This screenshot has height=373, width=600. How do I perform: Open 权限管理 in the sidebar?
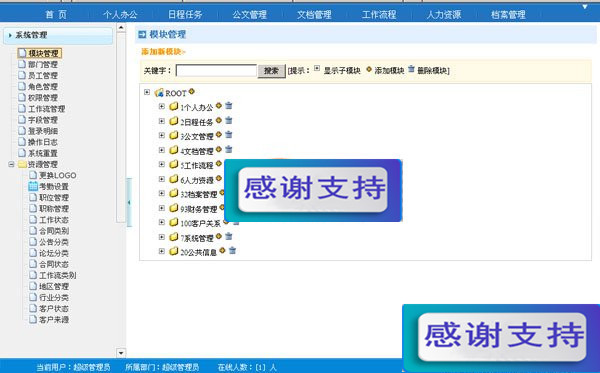43,98
